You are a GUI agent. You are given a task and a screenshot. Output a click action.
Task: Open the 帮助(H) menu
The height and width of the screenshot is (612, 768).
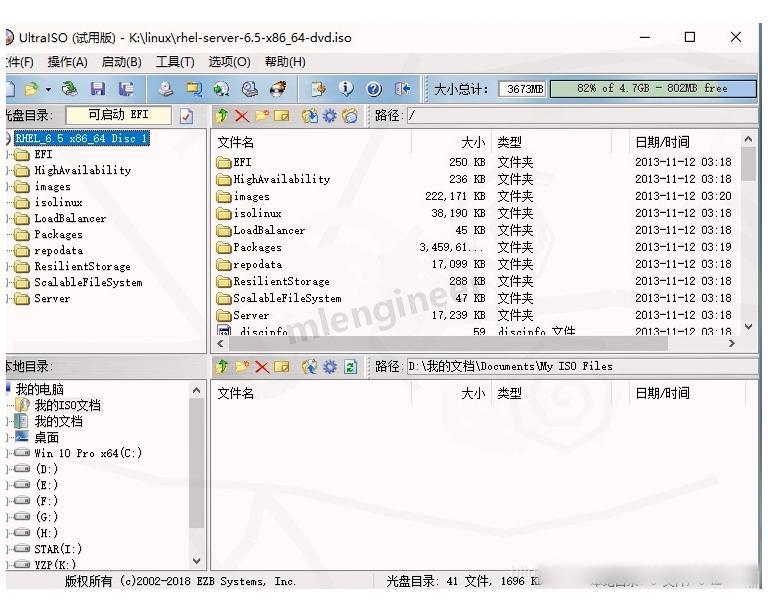click(x=284, y=62)
